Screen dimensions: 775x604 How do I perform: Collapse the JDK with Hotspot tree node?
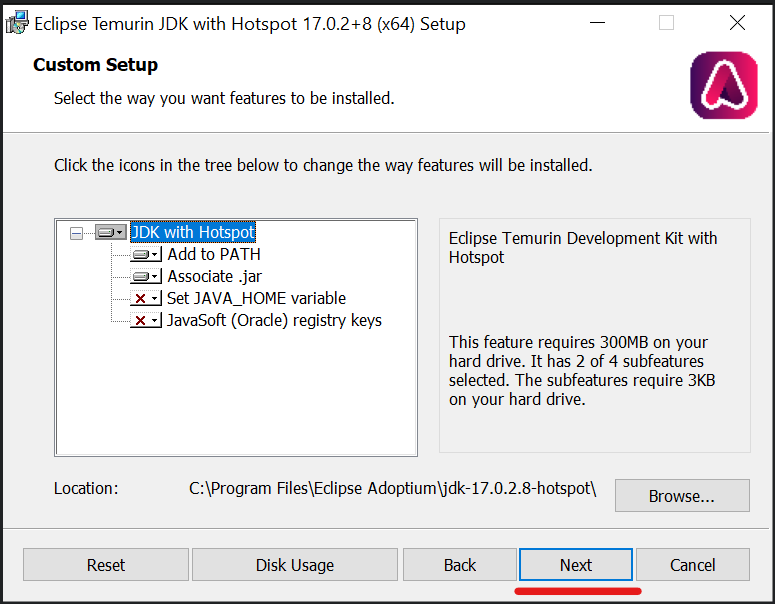[77, 233]
